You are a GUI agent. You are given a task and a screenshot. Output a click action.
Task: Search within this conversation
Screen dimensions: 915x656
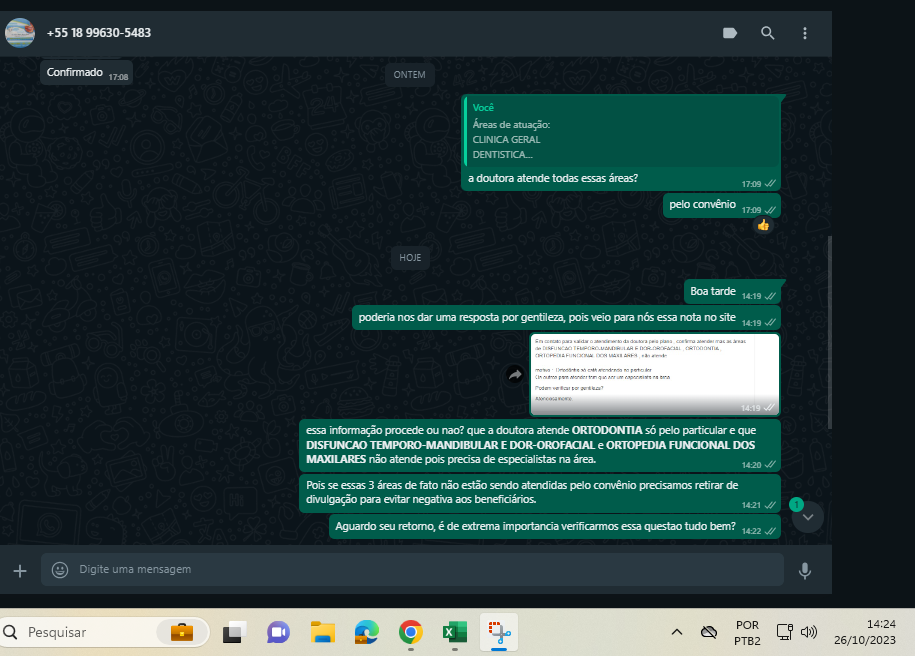pyautogui.click(x=767, y=33)
